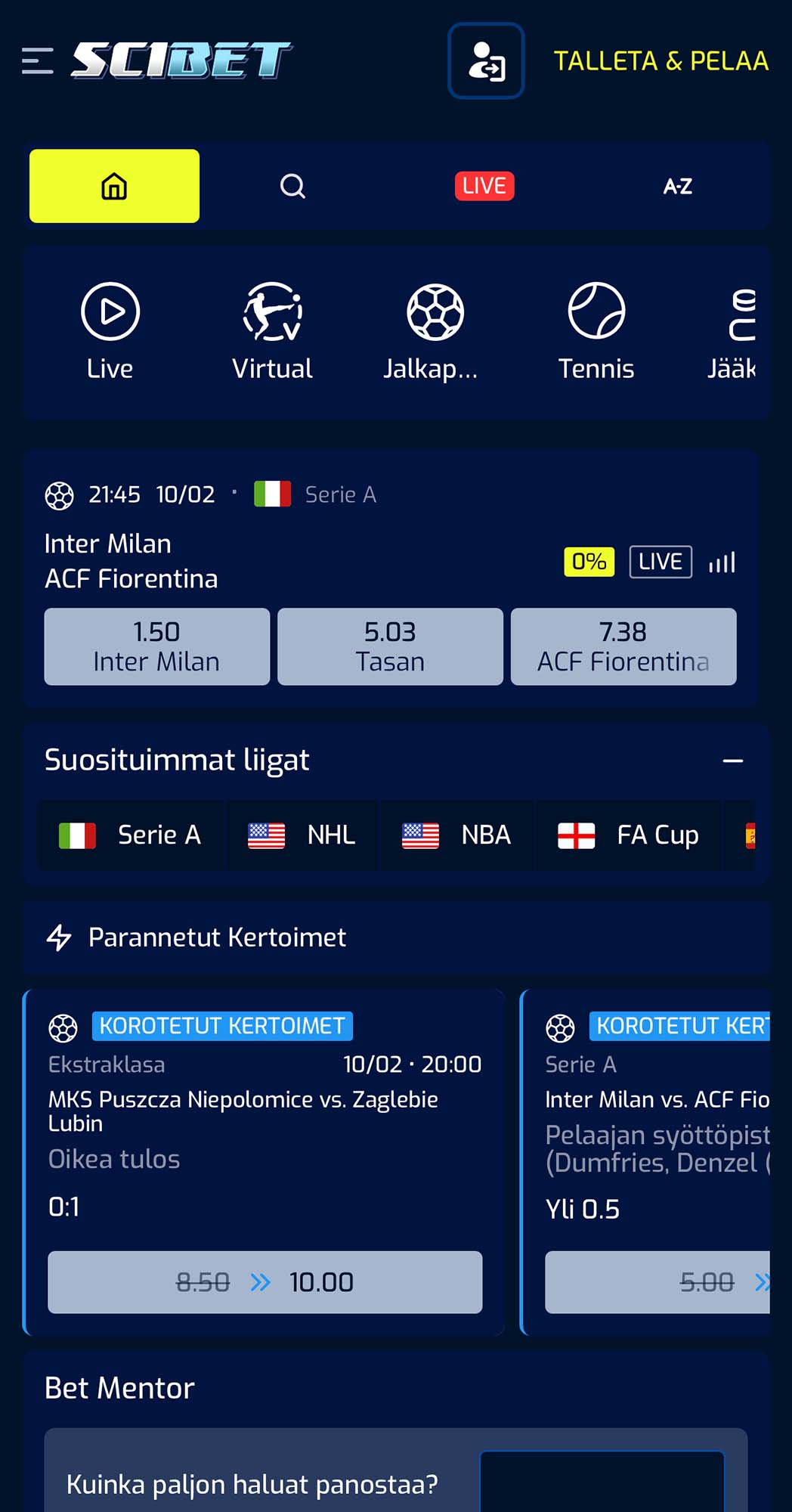Open the A-Z sports list
Image resolution: width=792 pixels, height=1512 pixels.
[x=678, y=186]
